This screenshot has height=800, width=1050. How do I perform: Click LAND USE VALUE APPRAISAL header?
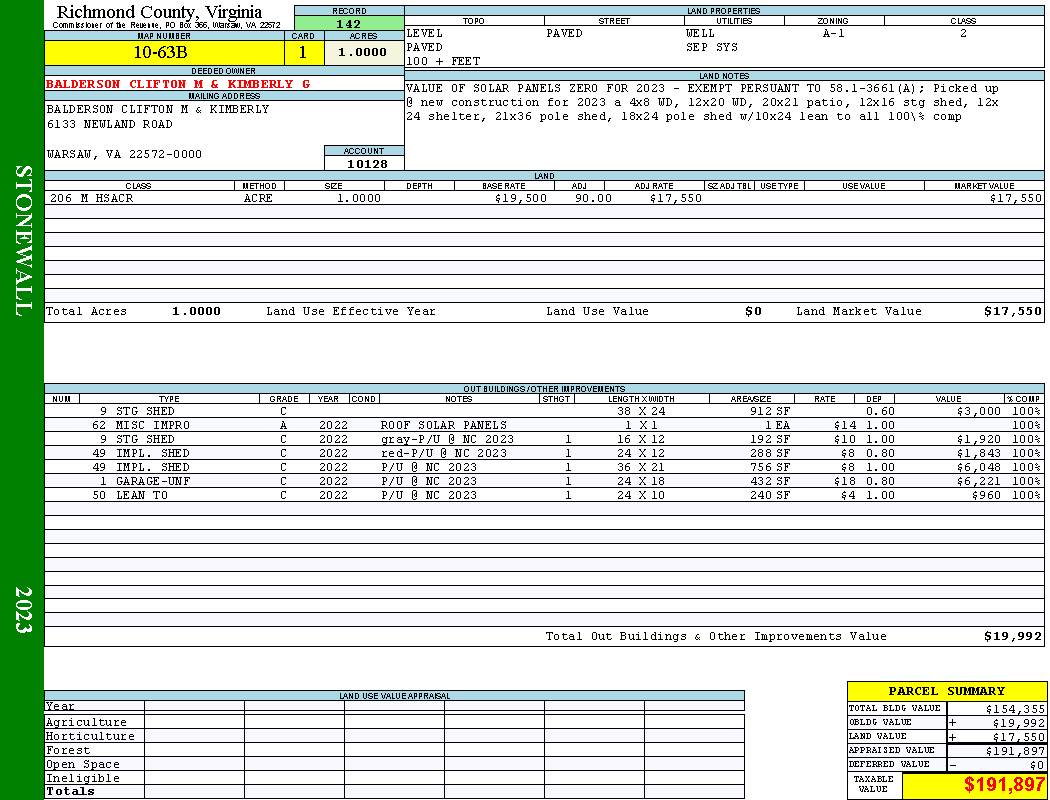(x=394, y=696)
